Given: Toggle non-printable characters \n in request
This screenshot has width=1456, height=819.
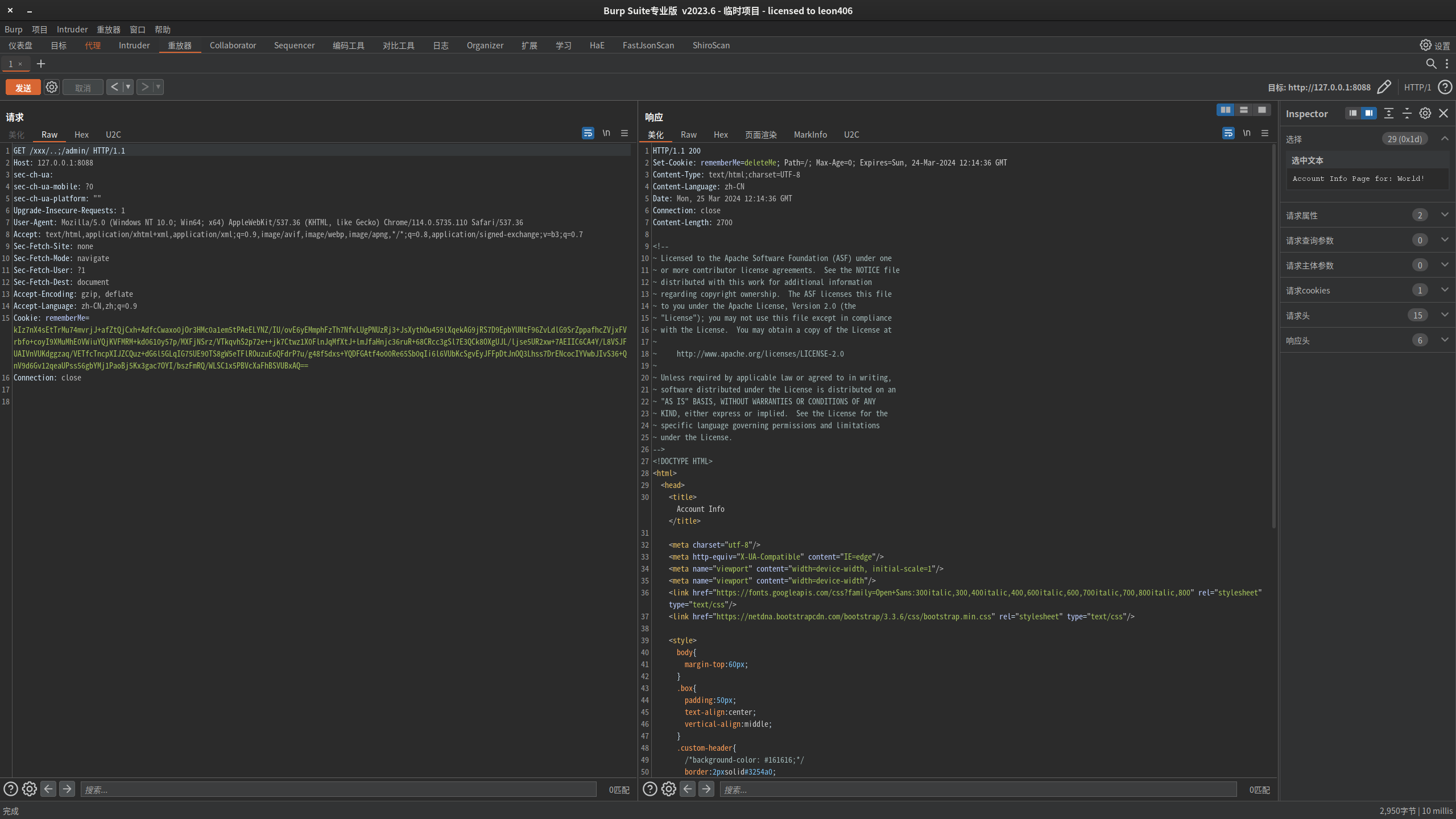Looking at the screenshot, I should pyautogui.click(x=606, y=133).
